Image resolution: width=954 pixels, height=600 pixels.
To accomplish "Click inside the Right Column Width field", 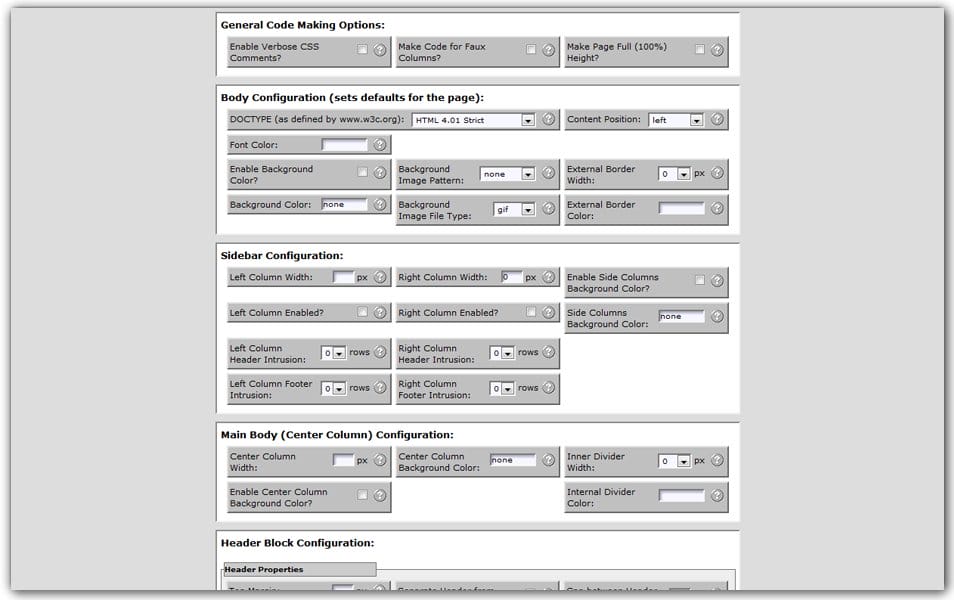I will coord(510,278).
